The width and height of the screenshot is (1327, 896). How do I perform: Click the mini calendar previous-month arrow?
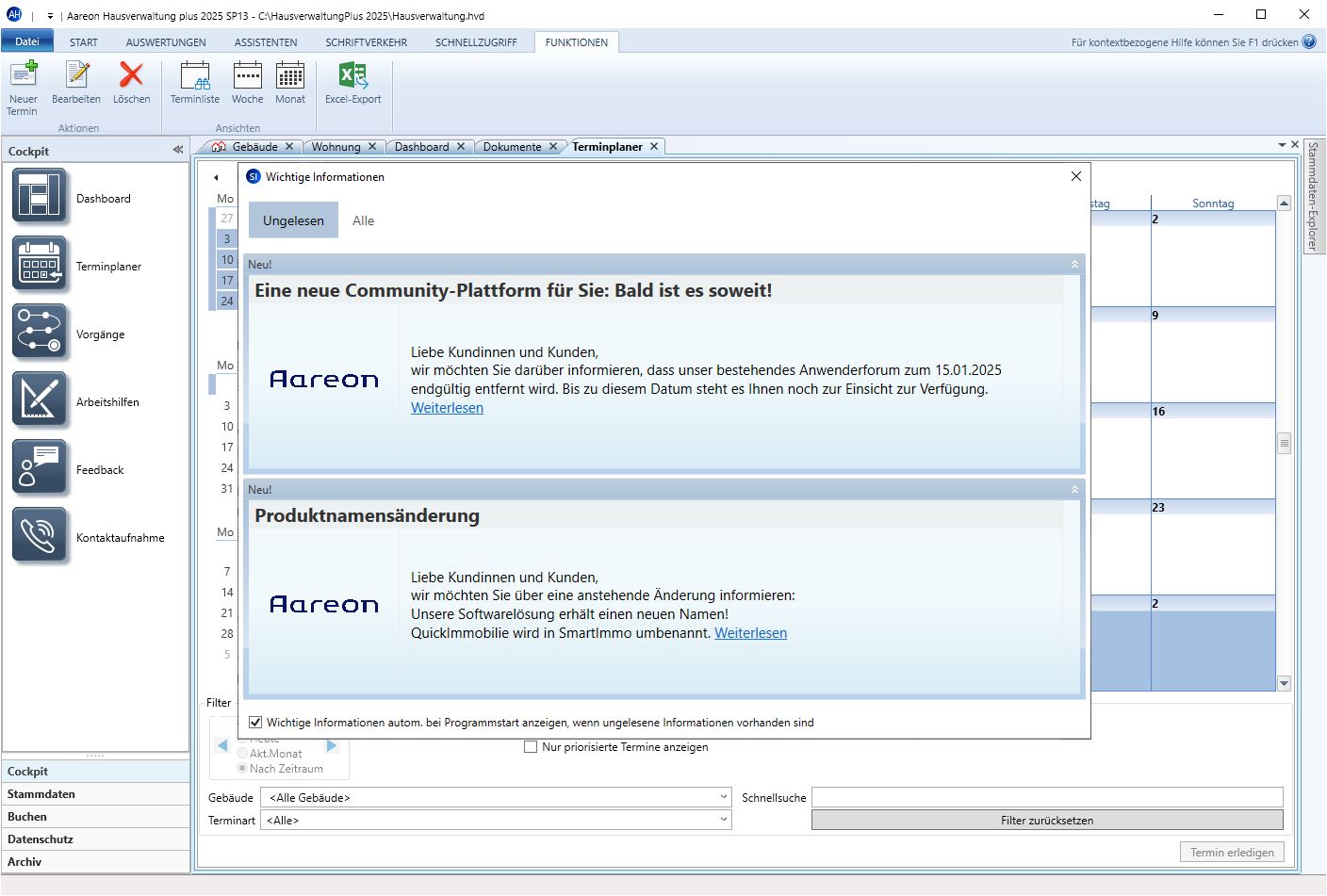(x=216, y=177)
